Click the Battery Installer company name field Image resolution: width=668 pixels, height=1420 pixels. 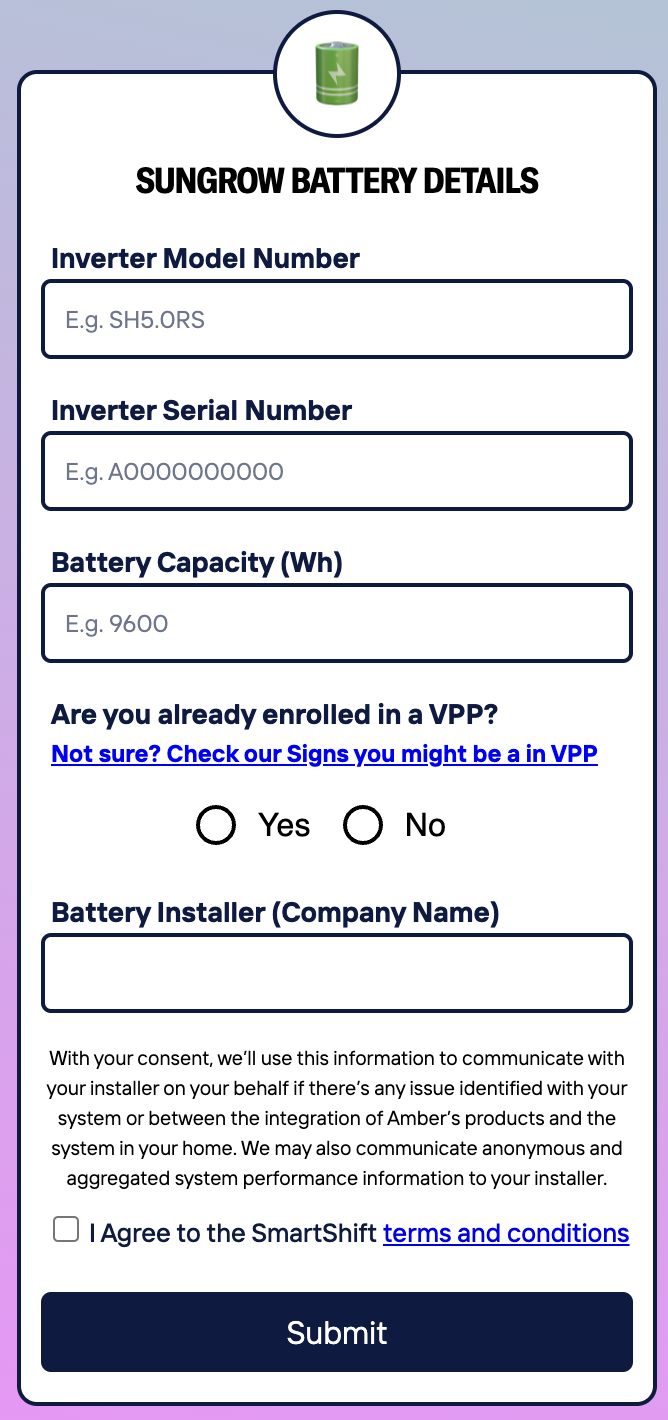(x=336, y=972)
